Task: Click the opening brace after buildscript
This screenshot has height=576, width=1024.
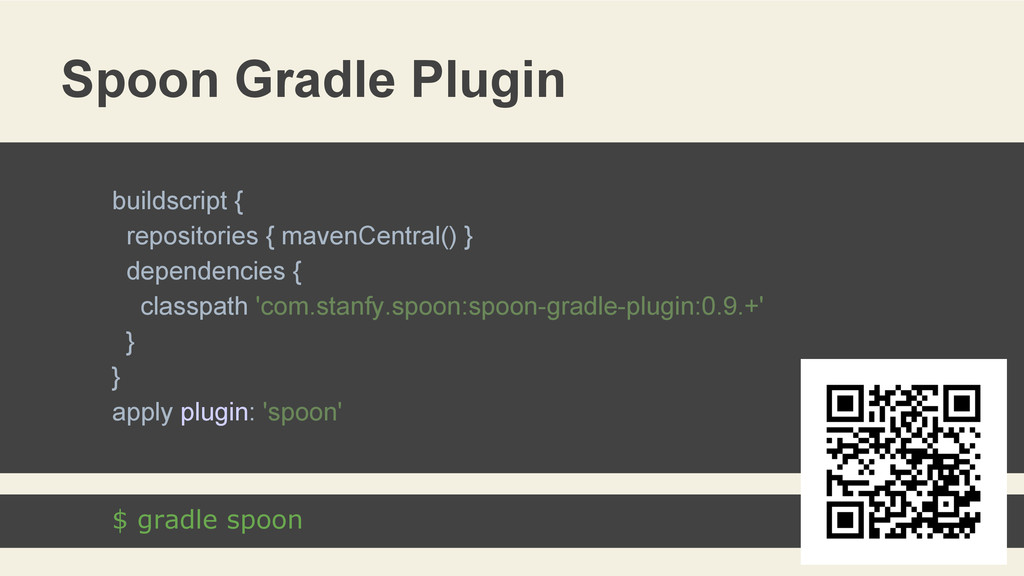Action: [237, 201]
